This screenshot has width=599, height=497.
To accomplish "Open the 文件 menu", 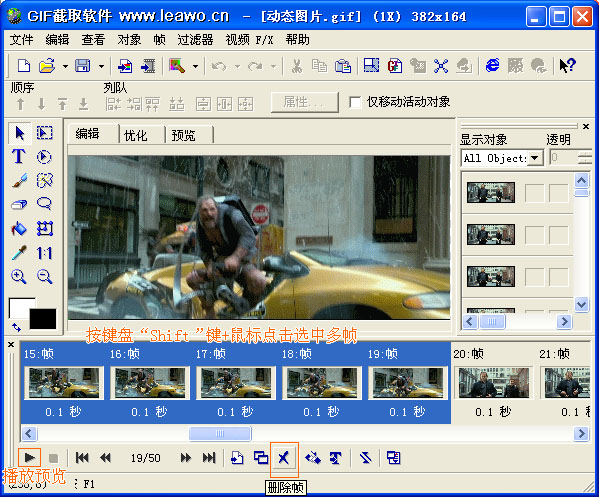I will 21,39.
